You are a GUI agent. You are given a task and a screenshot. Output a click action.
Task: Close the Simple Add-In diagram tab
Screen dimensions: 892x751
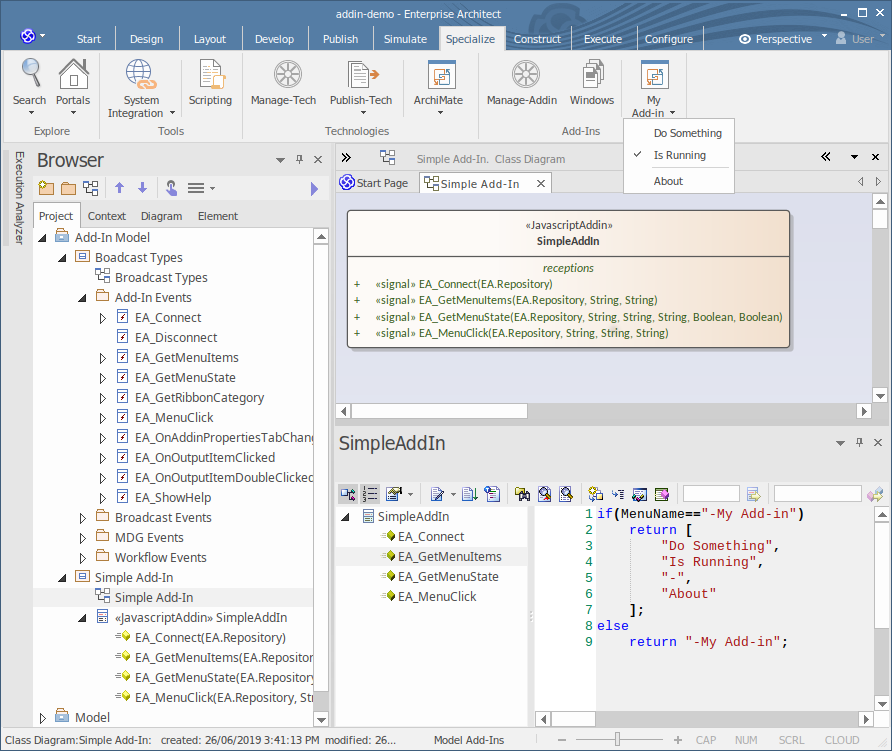[540, 183]
